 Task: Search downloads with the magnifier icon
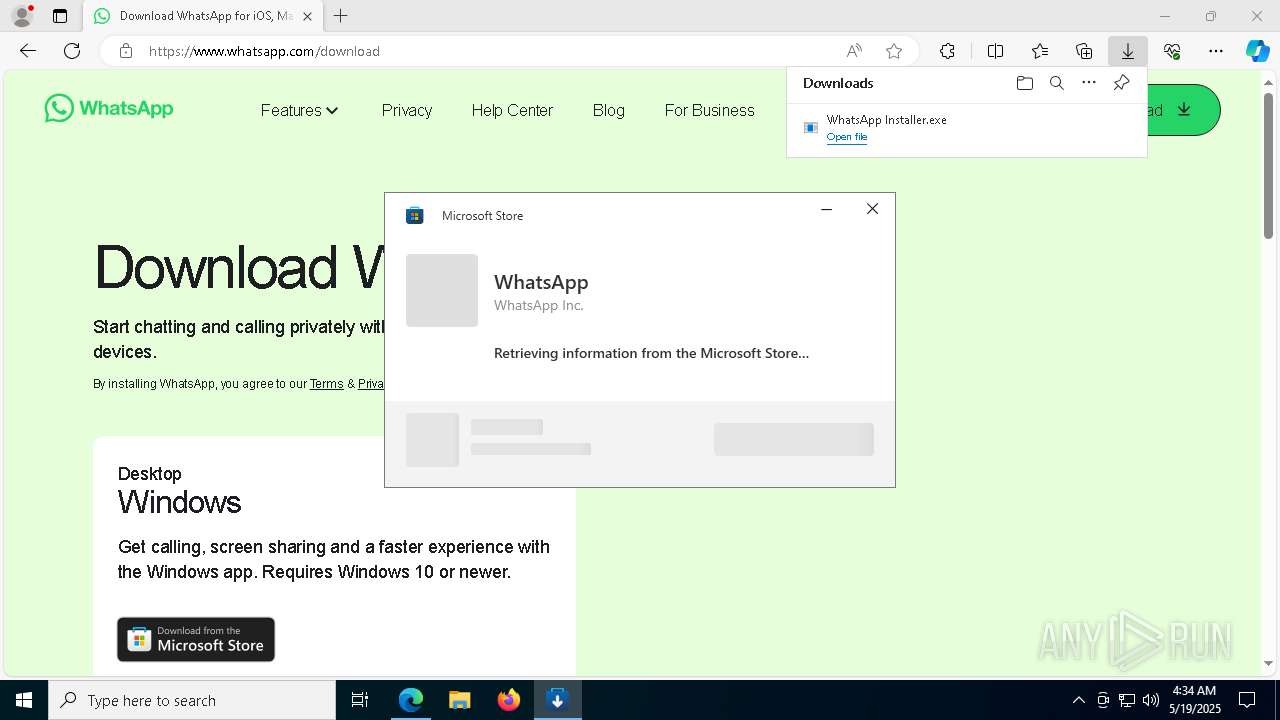[x=1057, y=83]
